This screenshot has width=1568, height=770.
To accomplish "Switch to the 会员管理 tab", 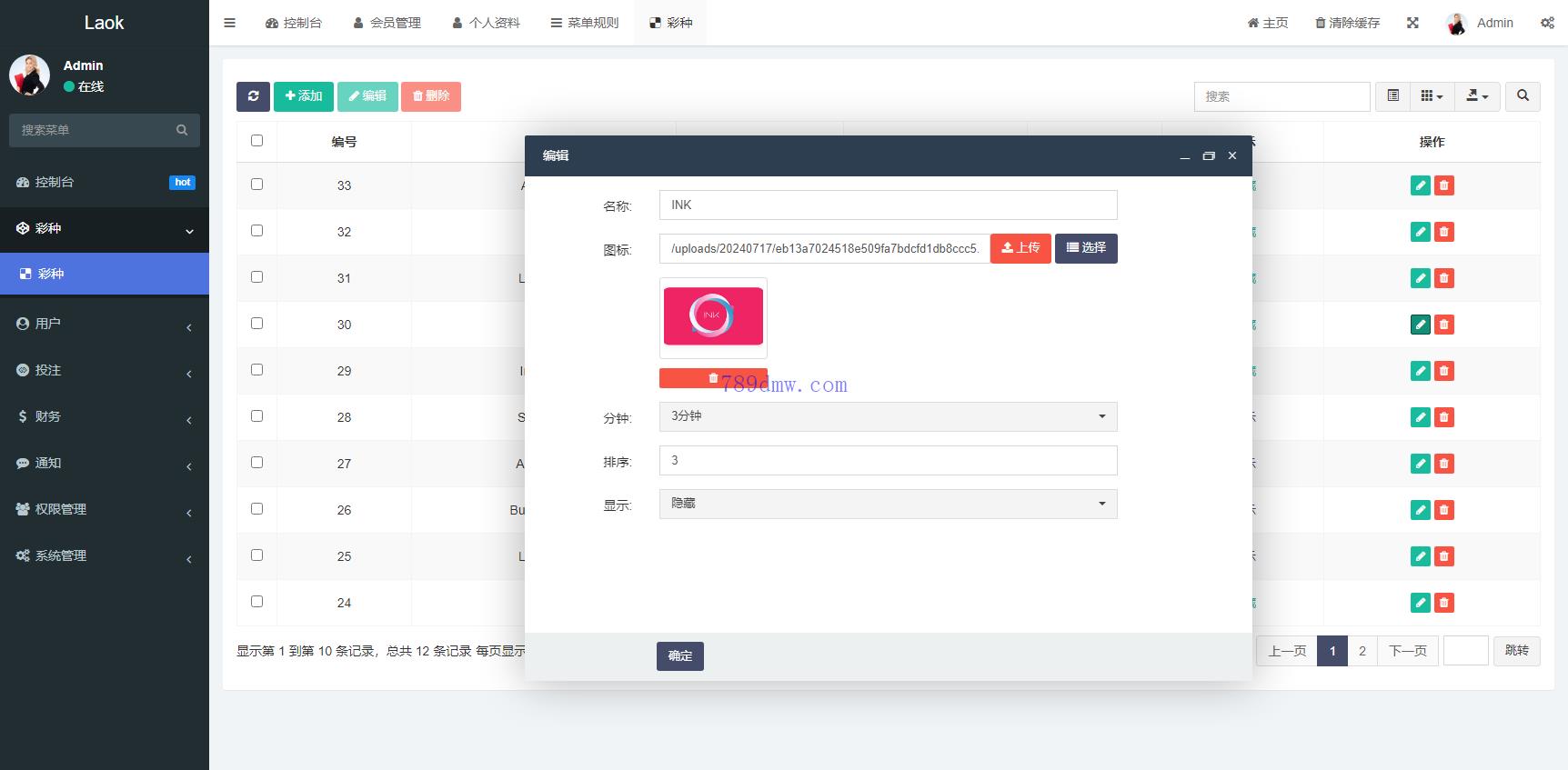I will click(387, 23).
